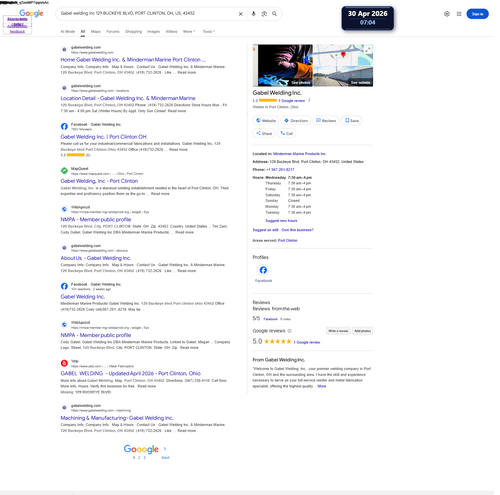This screenshot has height=495, width=500.
Task: Open the Google apps grid
Action: 459,14
